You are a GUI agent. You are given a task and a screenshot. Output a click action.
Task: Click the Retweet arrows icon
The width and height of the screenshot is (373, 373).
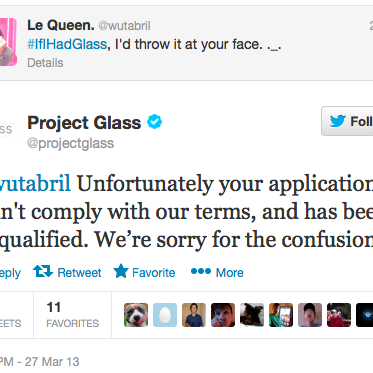tap(43, 271)
